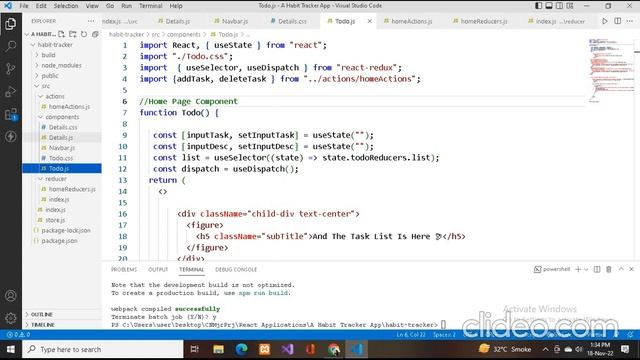Click Ln 6, Col 22 in status bar
The width and height of the screenshot is (640, 360).
coord(411,335)
